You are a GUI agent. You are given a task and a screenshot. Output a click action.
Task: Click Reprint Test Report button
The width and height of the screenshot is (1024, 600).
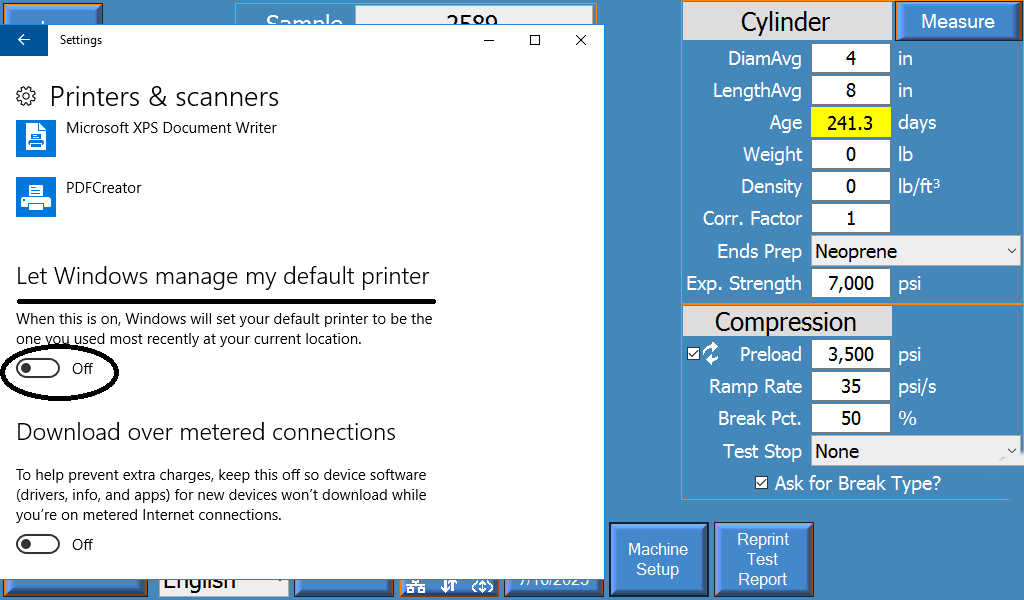763,559
